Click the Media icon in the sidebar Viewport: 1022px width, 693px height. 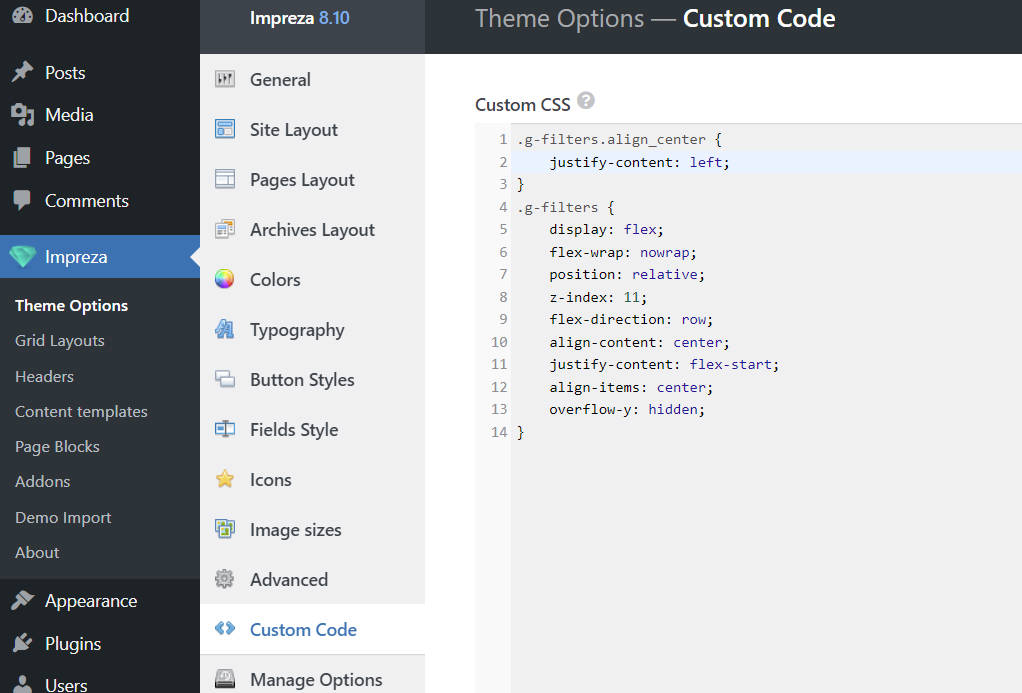22,115
